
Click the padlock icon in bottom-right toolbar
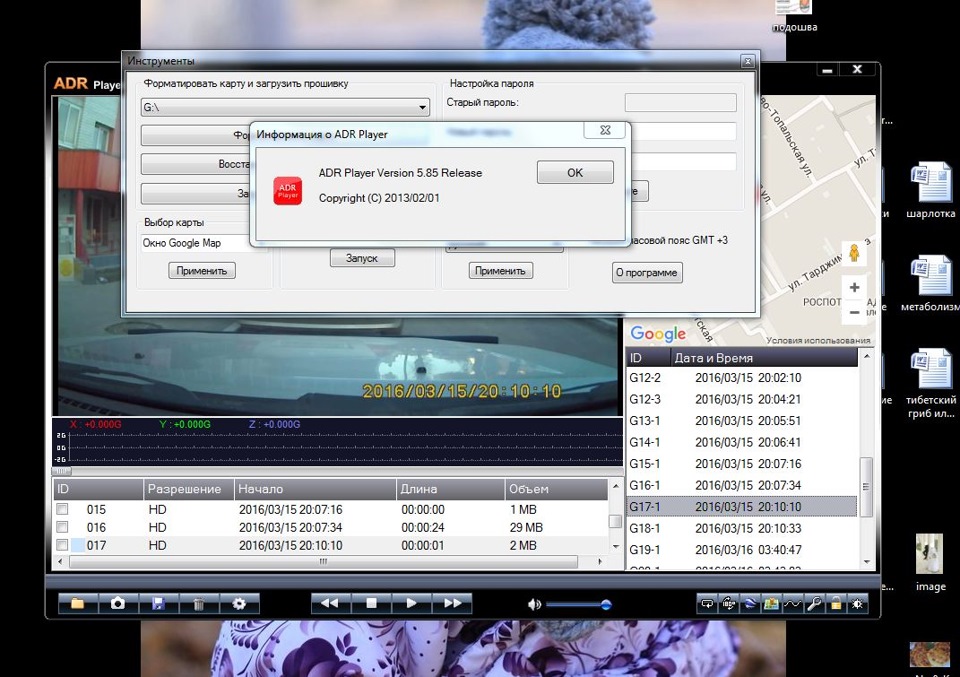(x=836, y=604)
